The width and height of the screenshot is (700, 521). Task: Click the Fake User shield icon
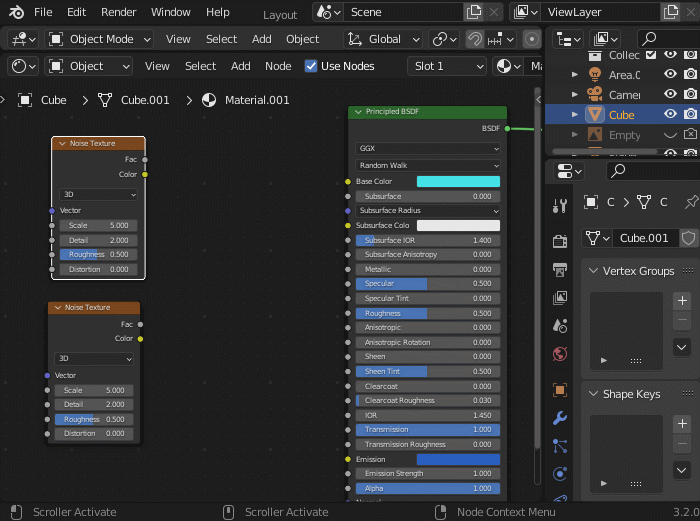click(x=688, y=238)
